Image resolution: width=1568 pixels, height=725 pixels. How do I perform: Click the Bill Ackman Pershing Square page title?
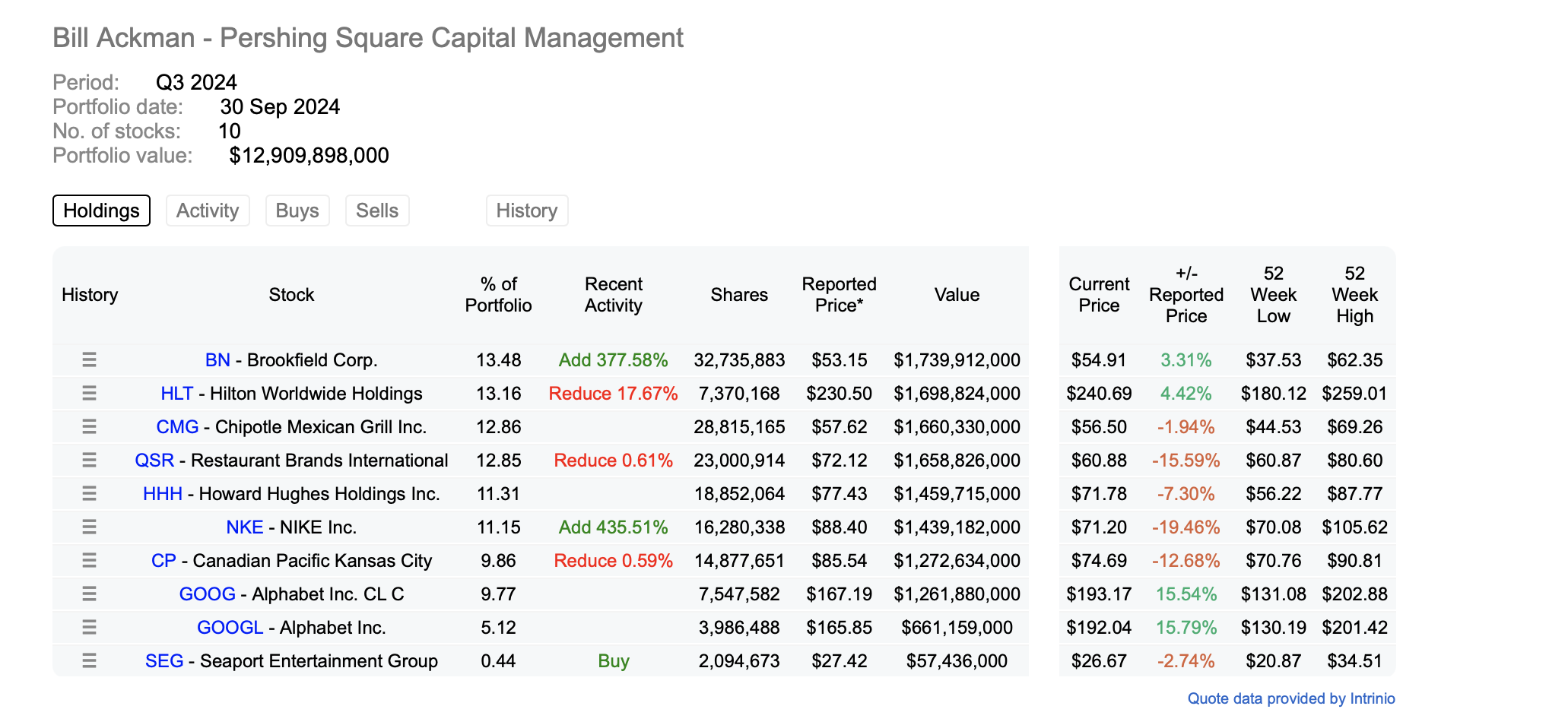coord(368,37)
